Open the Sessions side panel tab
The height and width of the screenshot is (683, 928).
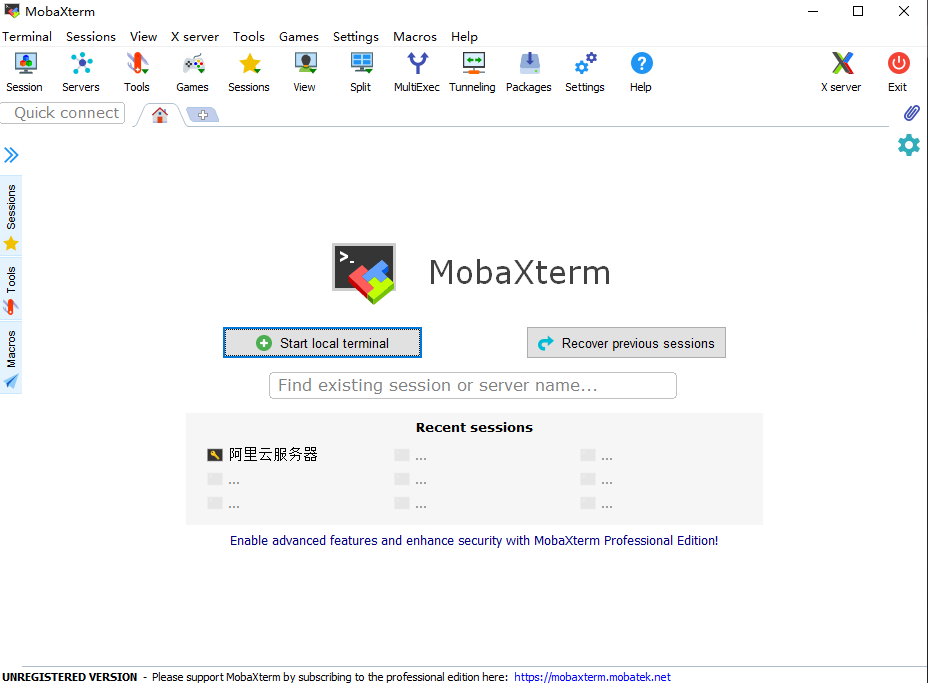pos(11,217)
